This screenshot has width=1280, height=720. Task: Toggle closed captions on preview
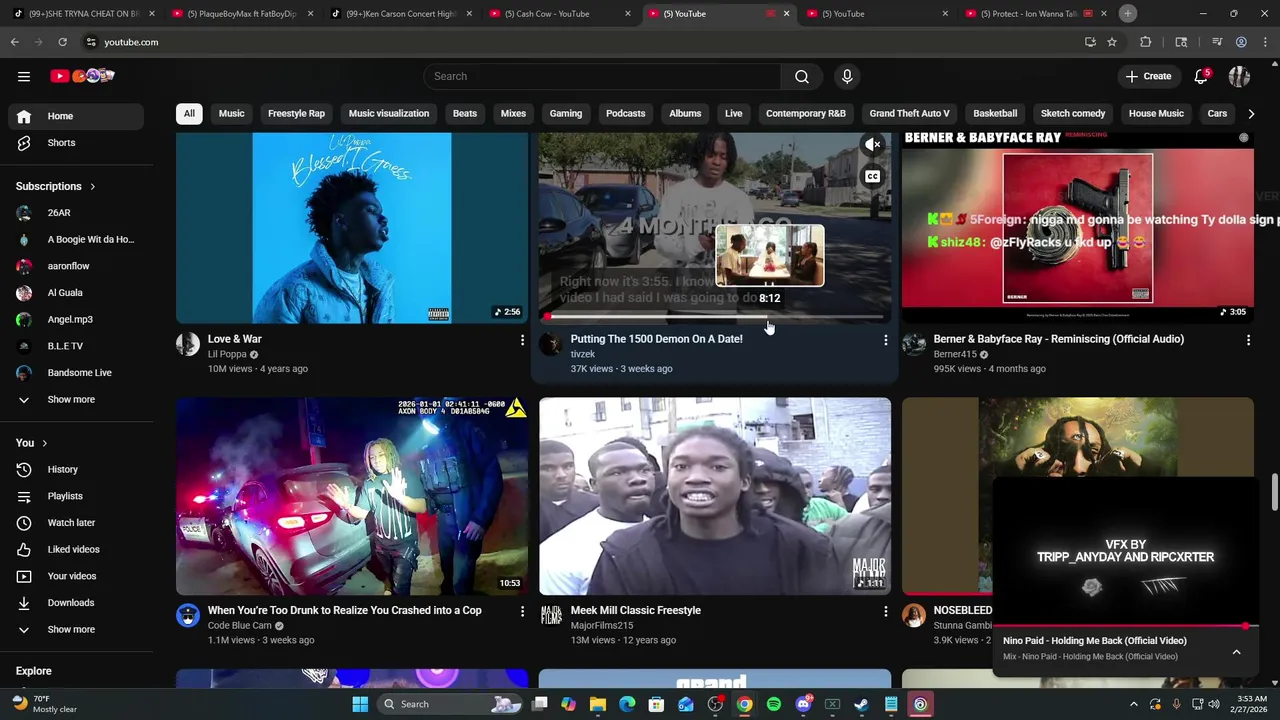[x=873, y=177]
